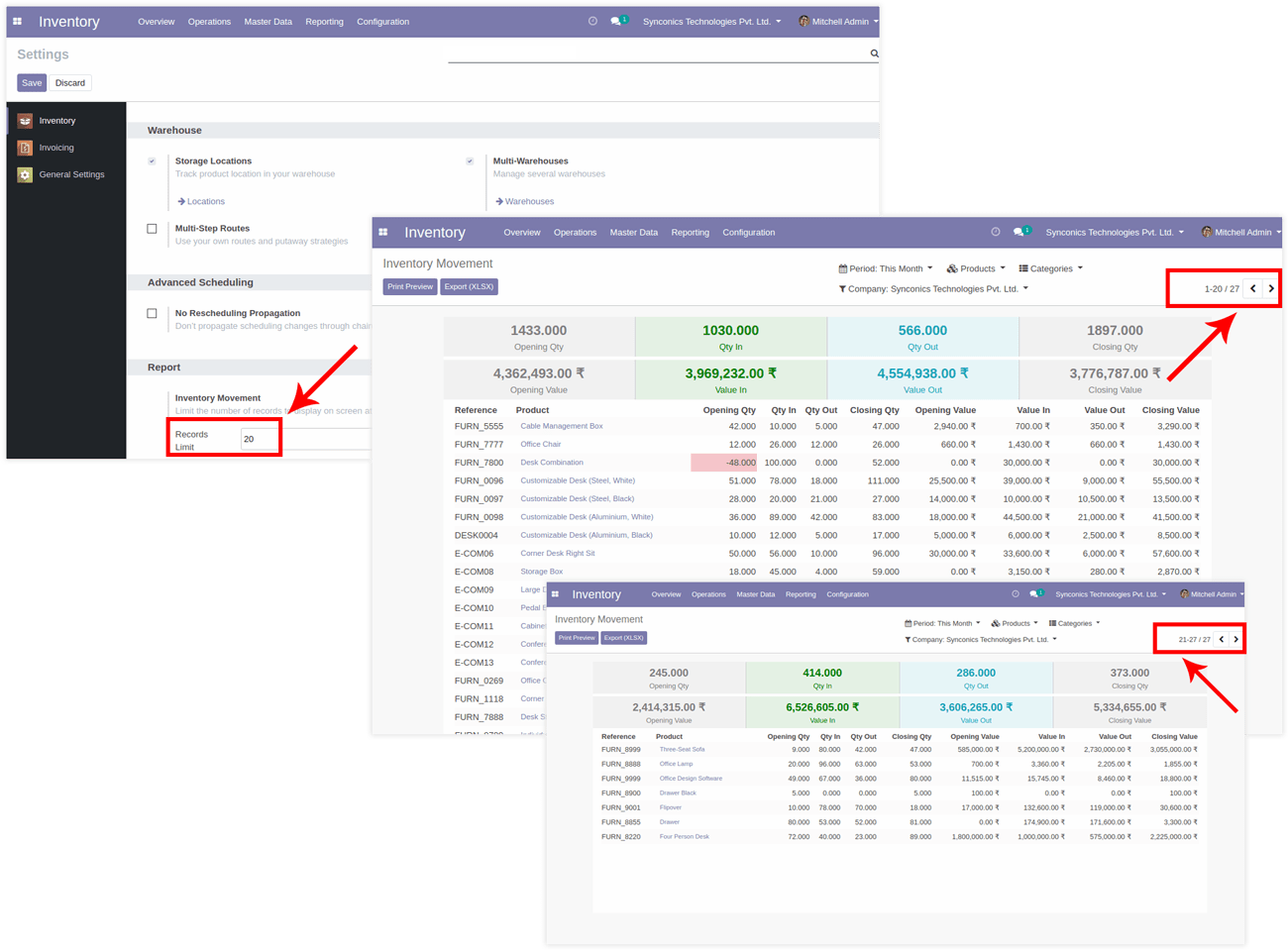The width and height of the screenshot is (1288, 950).
Task: Click the search magnifier icon in Settings
Action: click(874, 53)
